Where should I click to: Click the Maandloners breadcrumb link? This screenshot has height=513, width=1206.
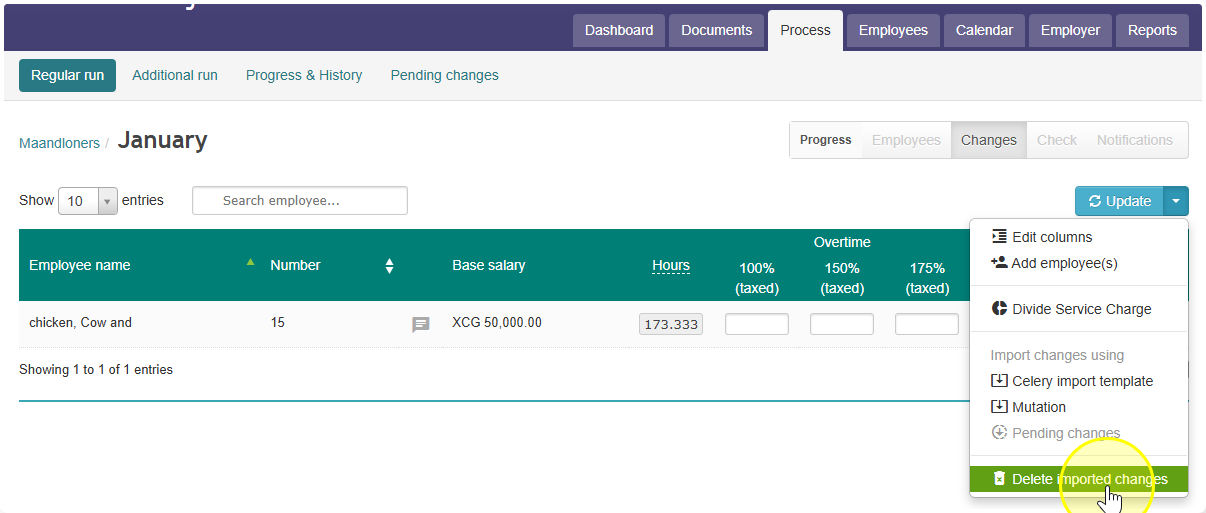pos(59,143)
